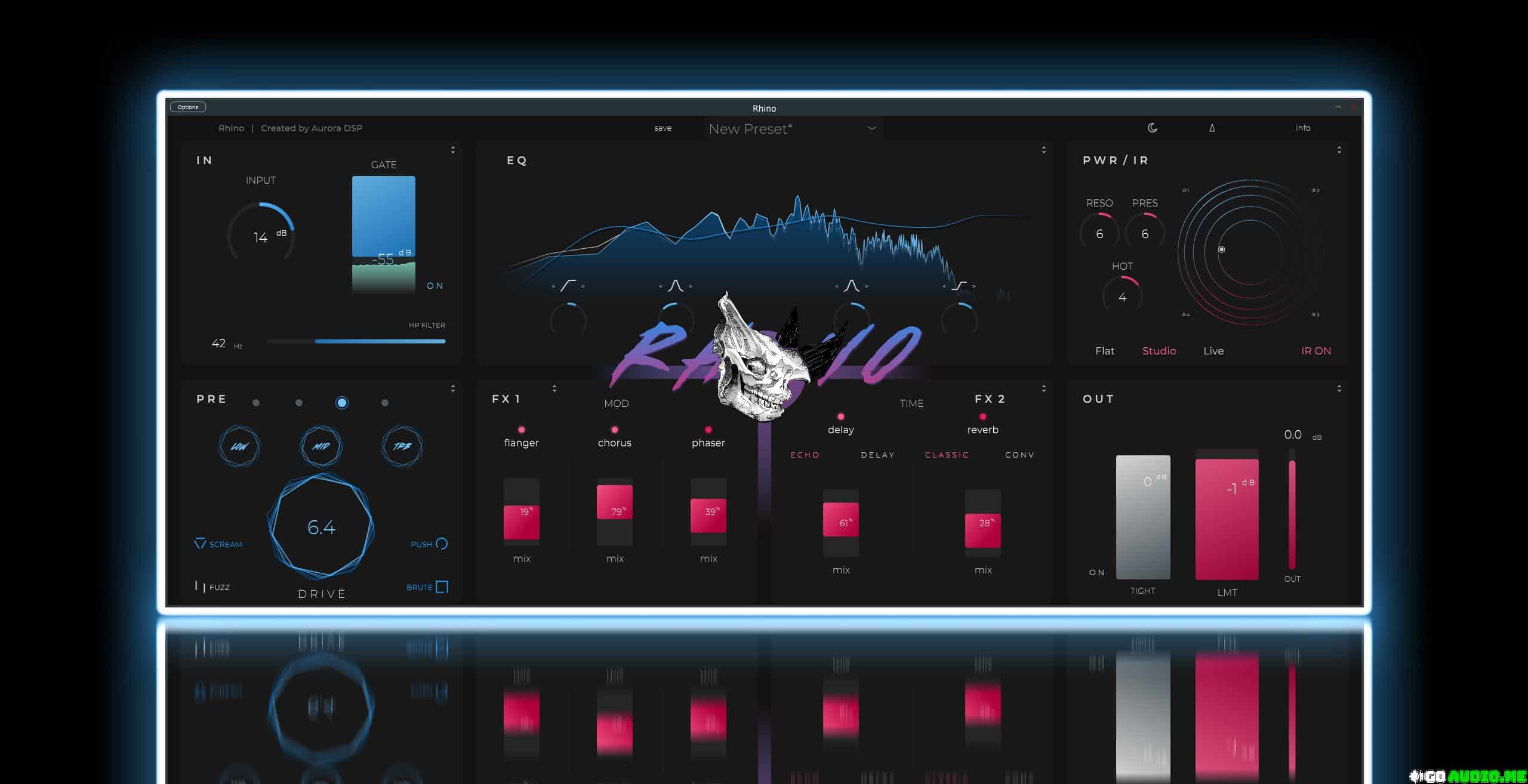1528x784 pixels.
Task: Click the phaser mix slider
Action: point(708,513)
